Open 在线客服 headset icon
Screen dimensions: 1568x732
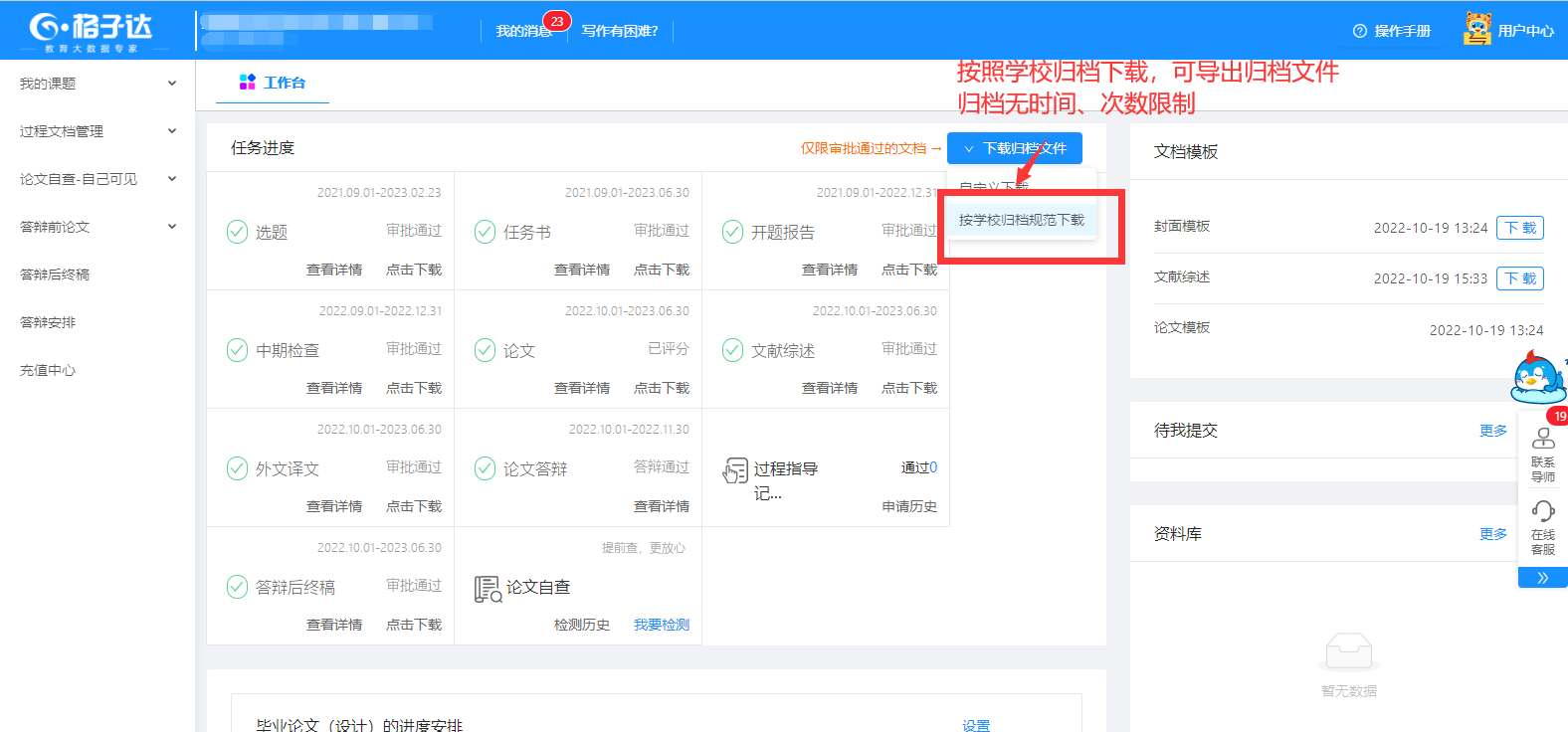pos(1542,511)
